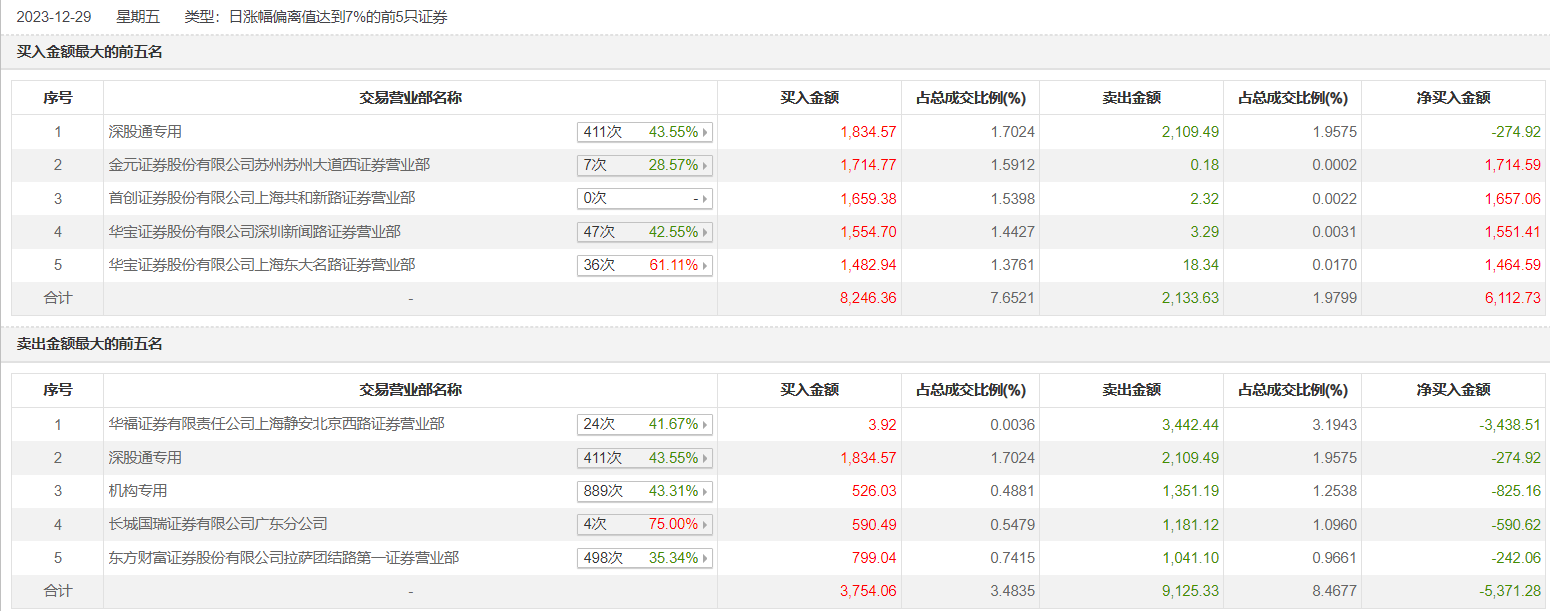1550x611 pixels.
Task: Open the 889次 43.31% dropdown for 机构专用
Action: point(645,491)
